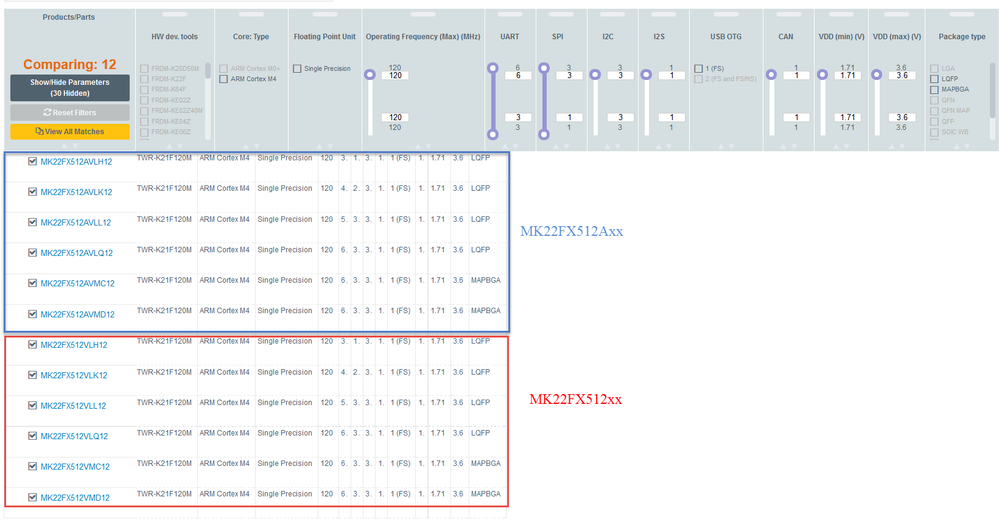Screen dimensions: 999x521
Task: Open View All Matches
Action: tap(69, 131)
